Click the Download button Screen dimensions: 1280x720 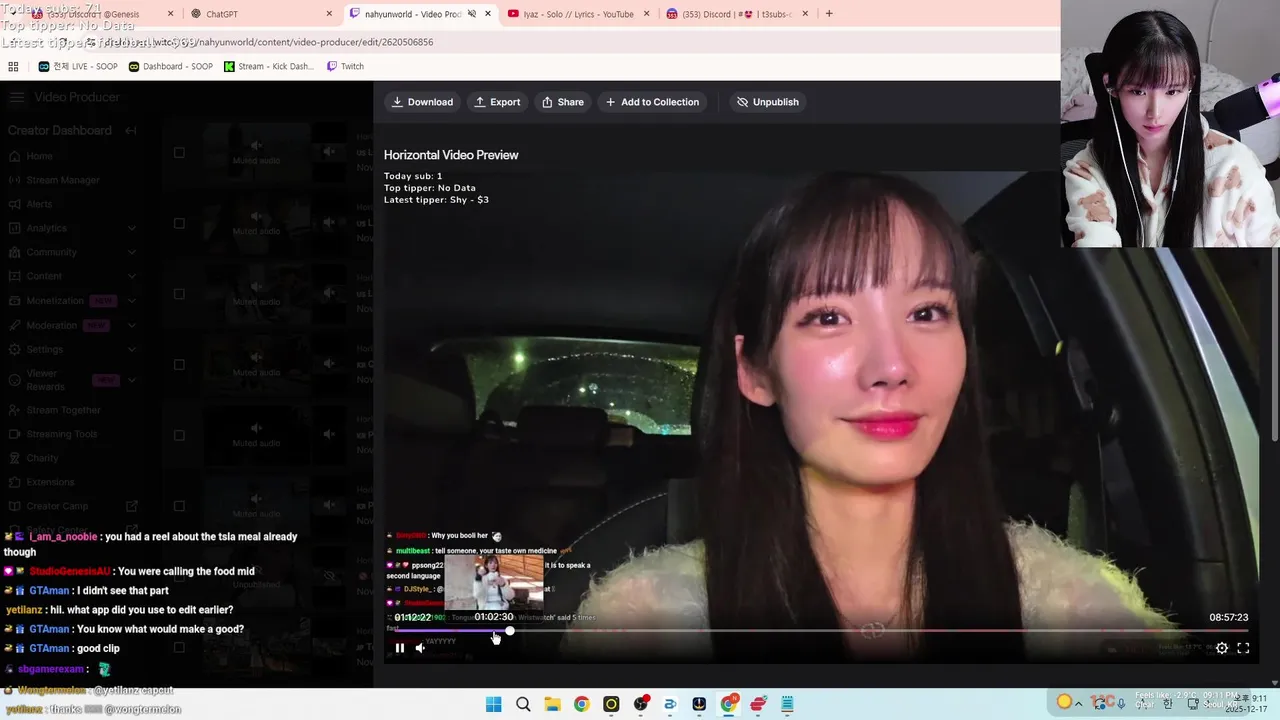pyautogui.click(x=422, y=102)
